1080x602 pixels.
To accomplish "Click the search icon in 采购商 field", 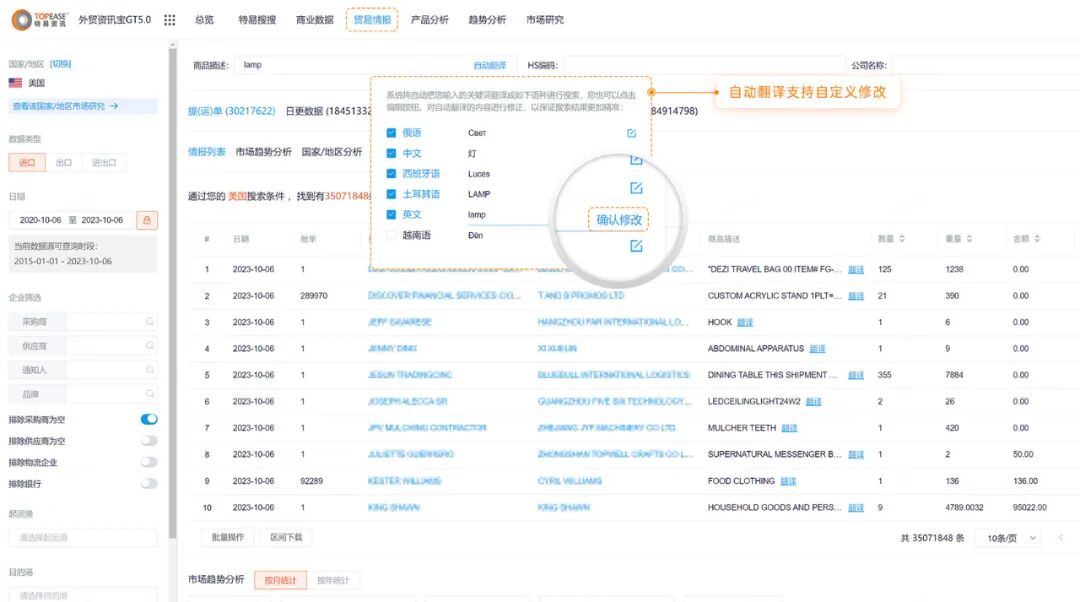I will point(149,322).
